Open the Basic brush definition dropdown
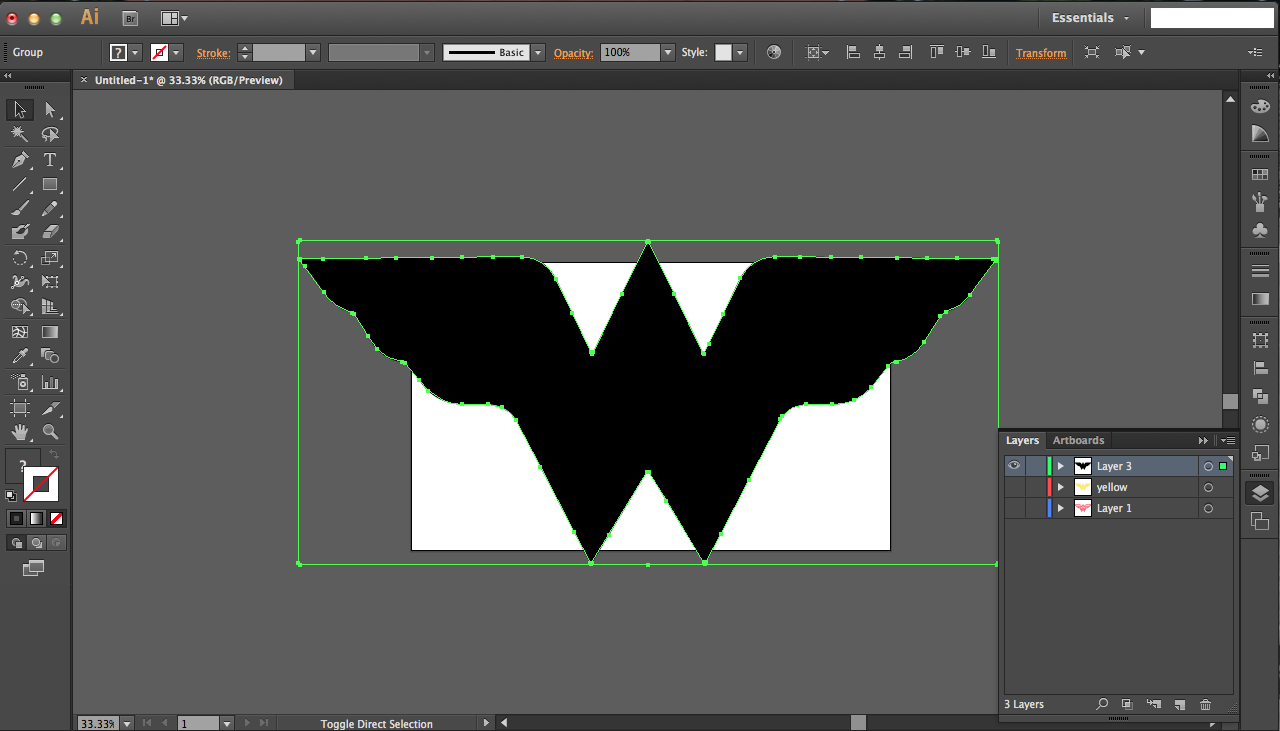 (538, 52)
